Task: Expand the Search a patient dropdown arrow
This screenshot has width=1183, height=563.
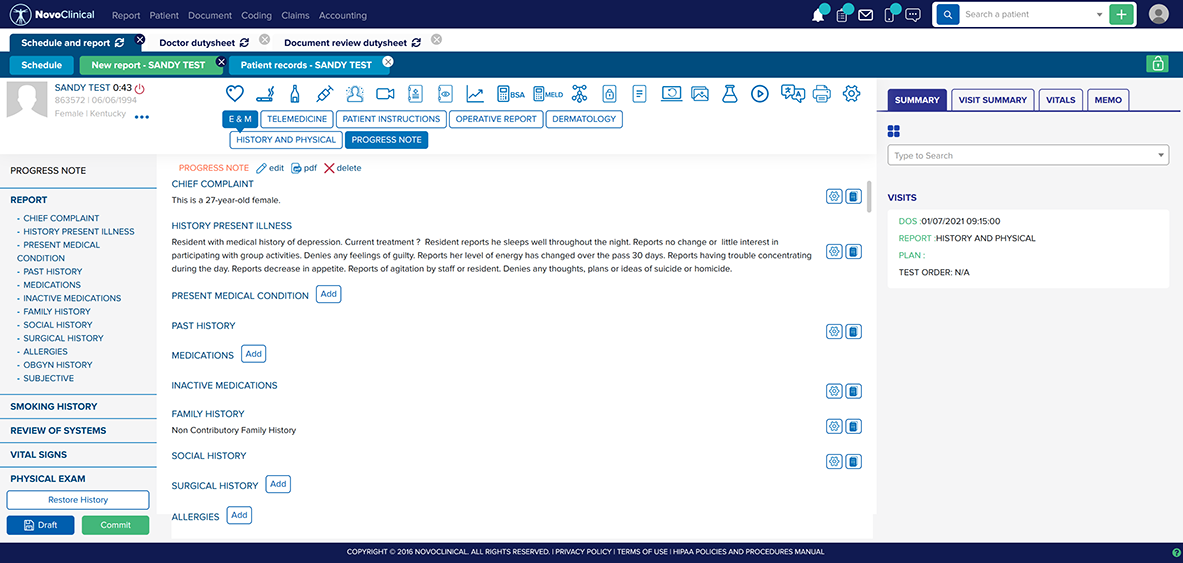Action: (x=1100, y=15)
